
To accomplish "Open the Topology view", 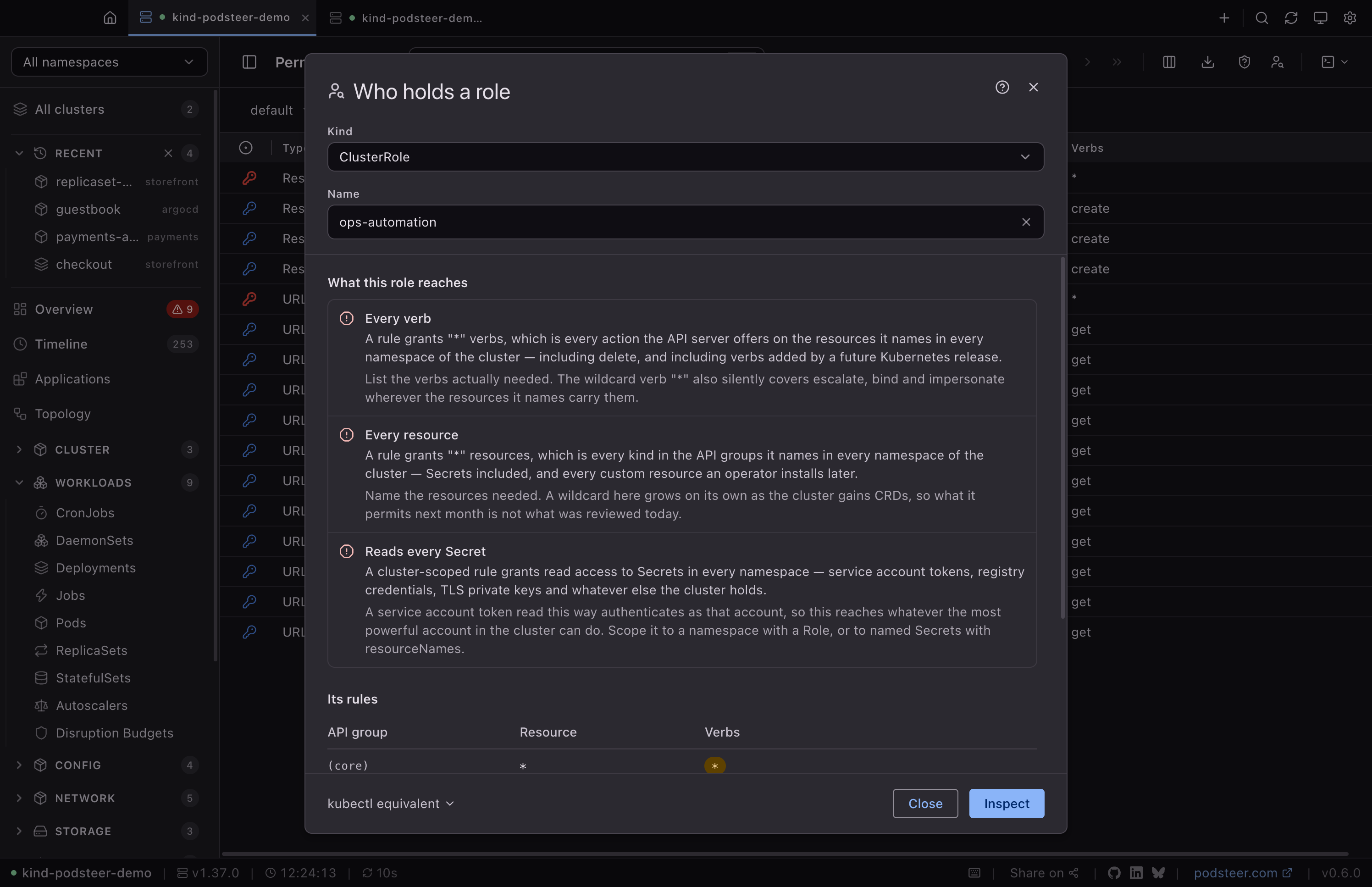I will point(105,414).
